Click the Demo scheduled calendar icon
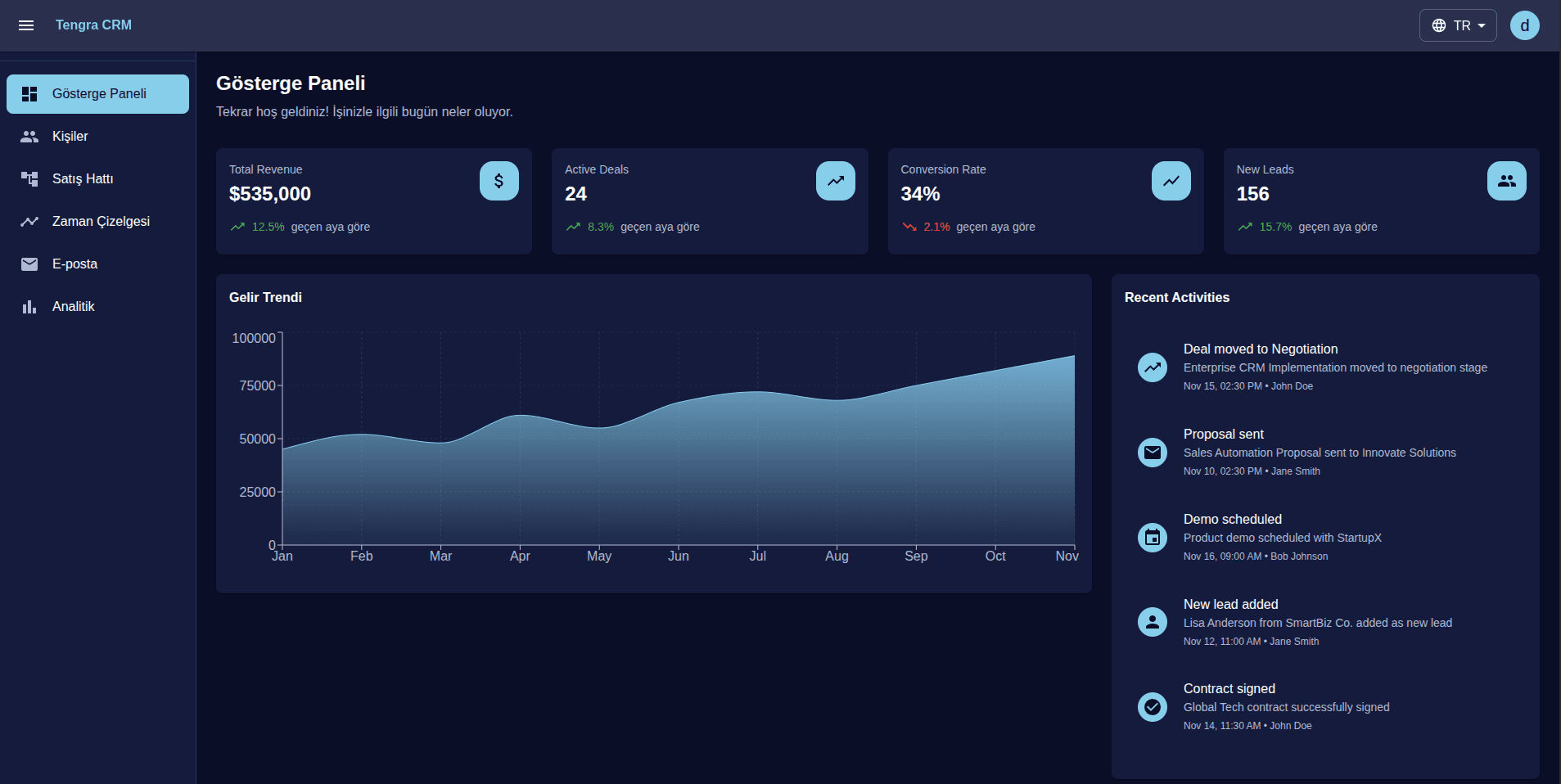Screen dimensions: 1561x784 tap(1152, 538)
